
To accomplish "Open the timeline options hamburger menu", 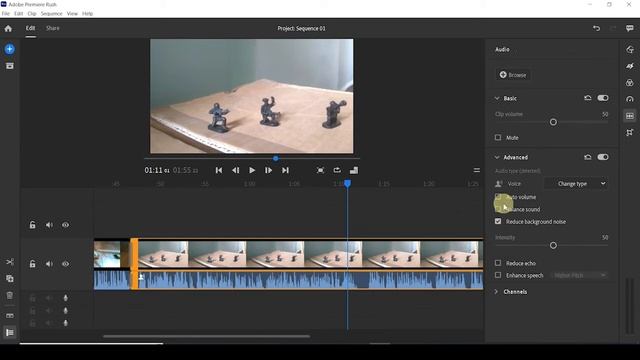I will 476,170.
